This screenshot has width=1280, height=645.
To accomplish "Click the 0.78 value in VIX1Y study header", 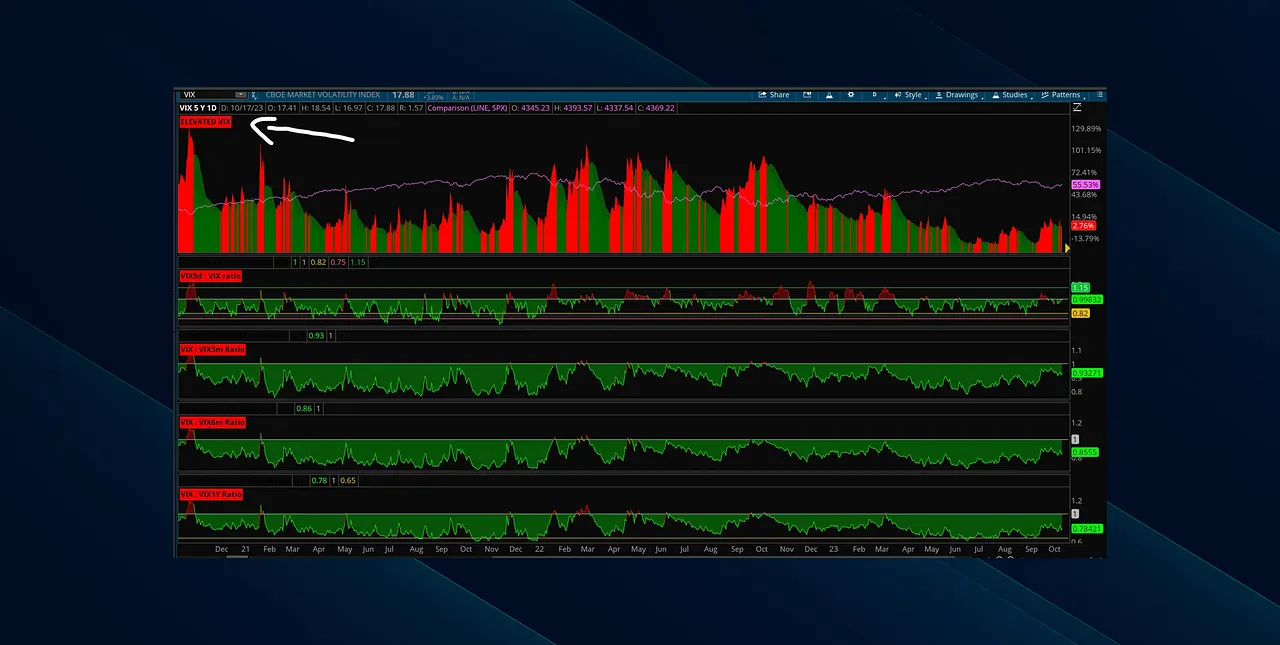I will (319, 481).
